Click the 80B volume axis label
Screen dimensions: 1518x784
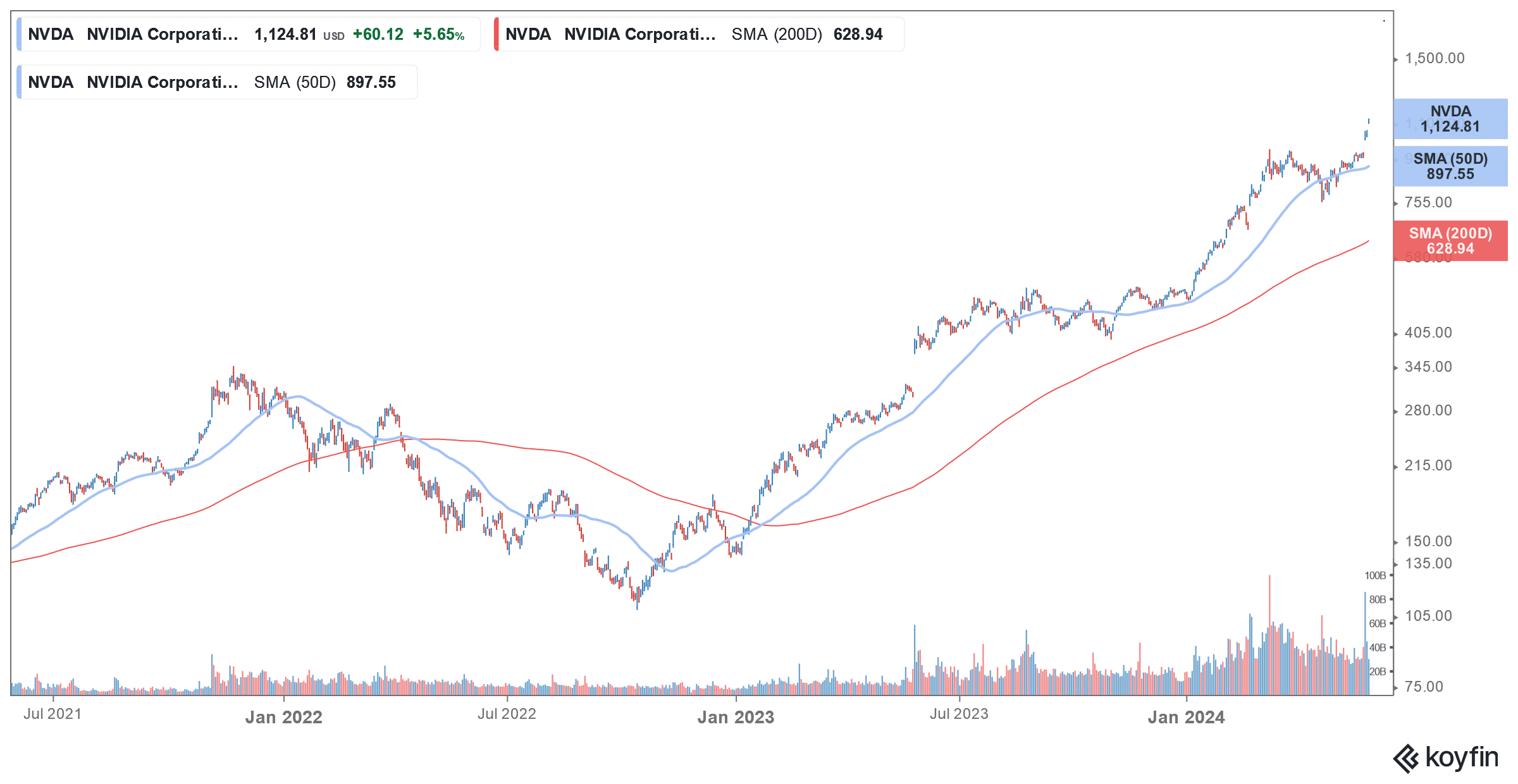click(x=1378, y=599)
